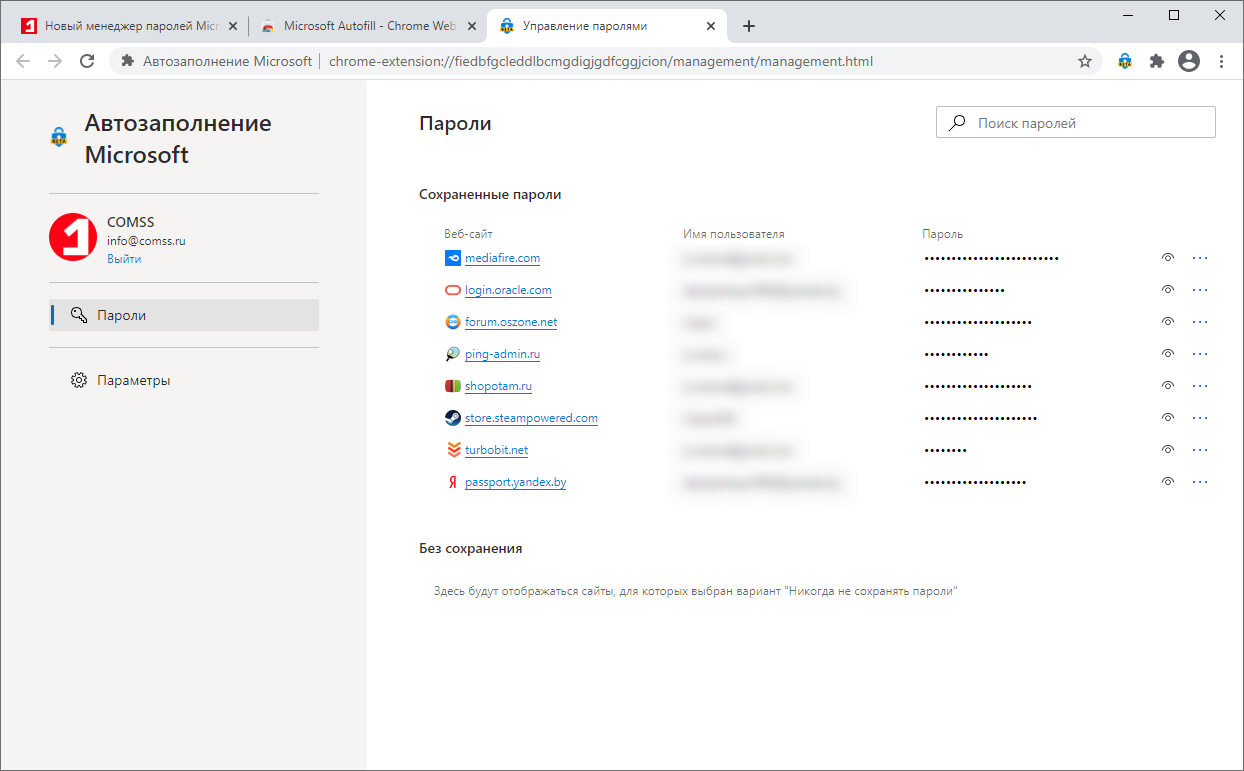
Task: Open the Chrome three-dot main menu
Action: click(1221, 61)
